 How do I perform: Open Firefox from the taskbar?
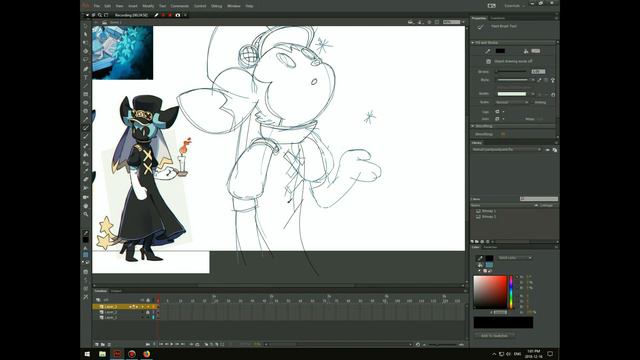[x=147, y=354]
